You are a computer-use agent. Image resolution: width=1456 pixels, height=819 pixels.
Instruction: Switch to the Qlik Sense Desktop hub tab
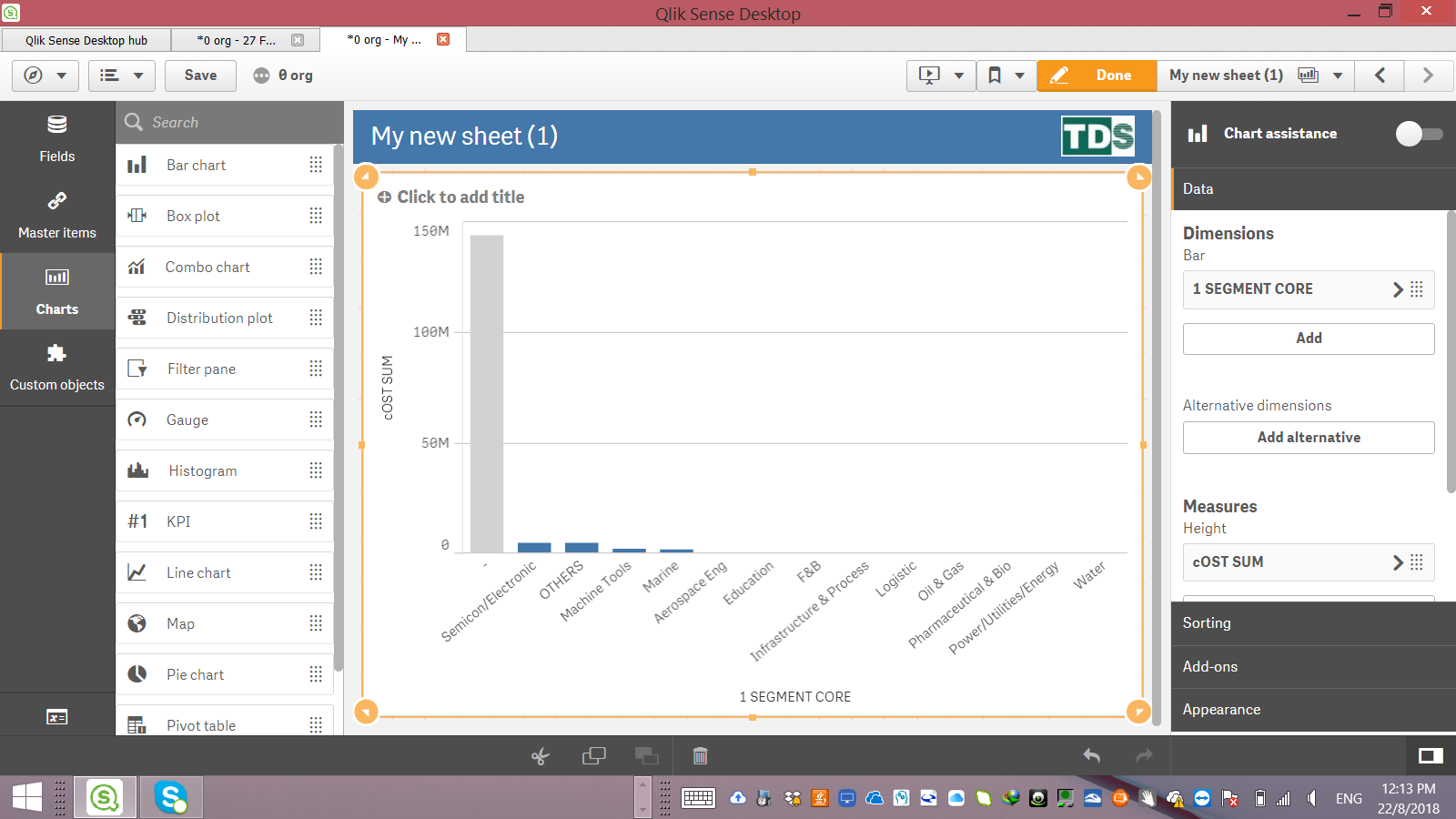(86, 40)
